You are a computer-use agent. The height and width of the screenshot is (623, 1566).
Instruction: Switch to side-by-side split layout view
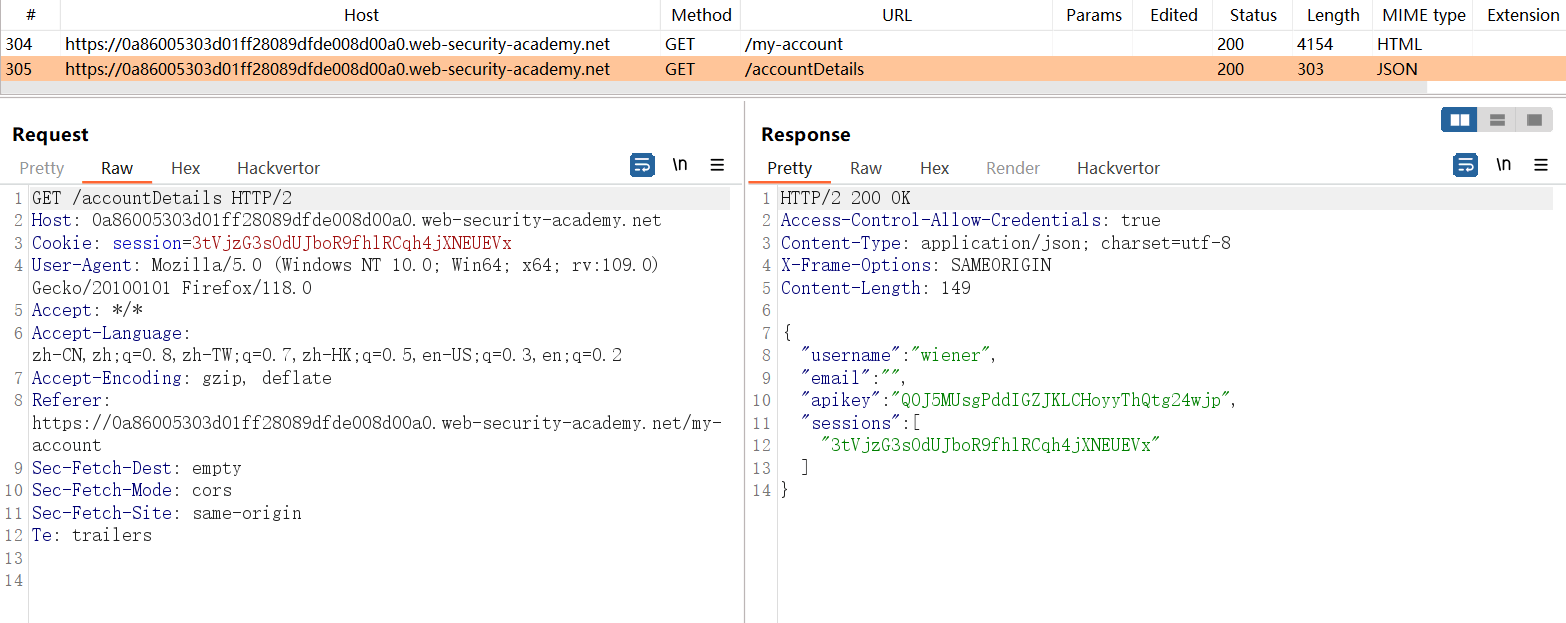pyautogui.click(x=1459, y=120)
